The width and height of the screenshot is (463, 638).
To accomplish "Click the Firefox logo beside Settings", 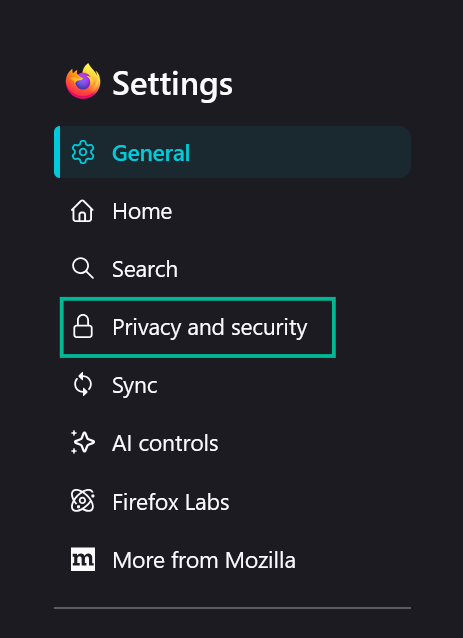I will click(83, 82).
